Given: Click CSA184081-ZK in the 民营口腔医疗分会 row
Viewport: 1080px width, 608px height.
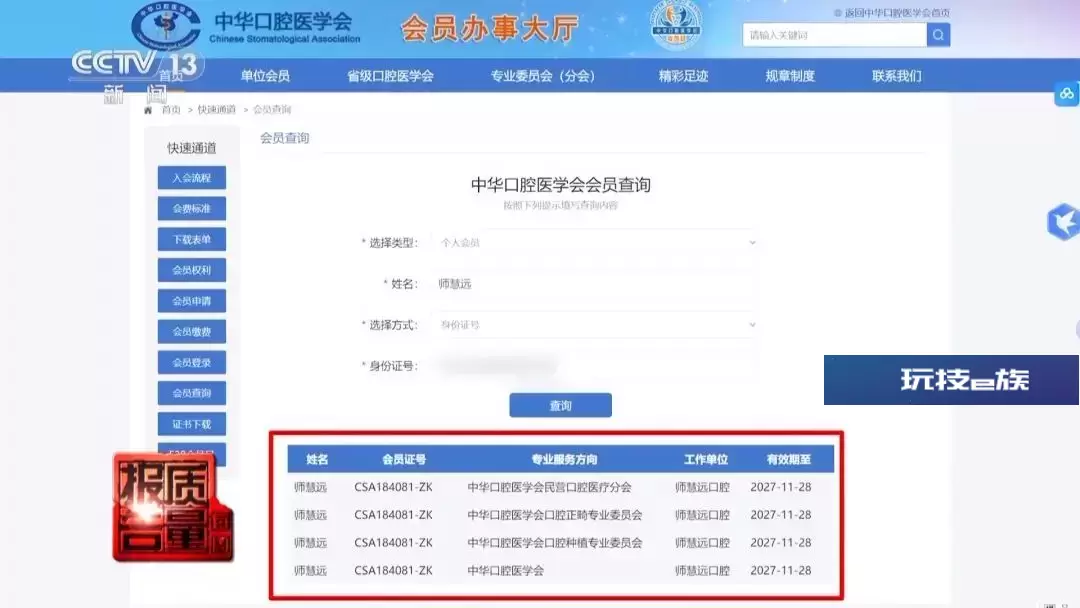Looking at the screenshot, I should (393, 488).
